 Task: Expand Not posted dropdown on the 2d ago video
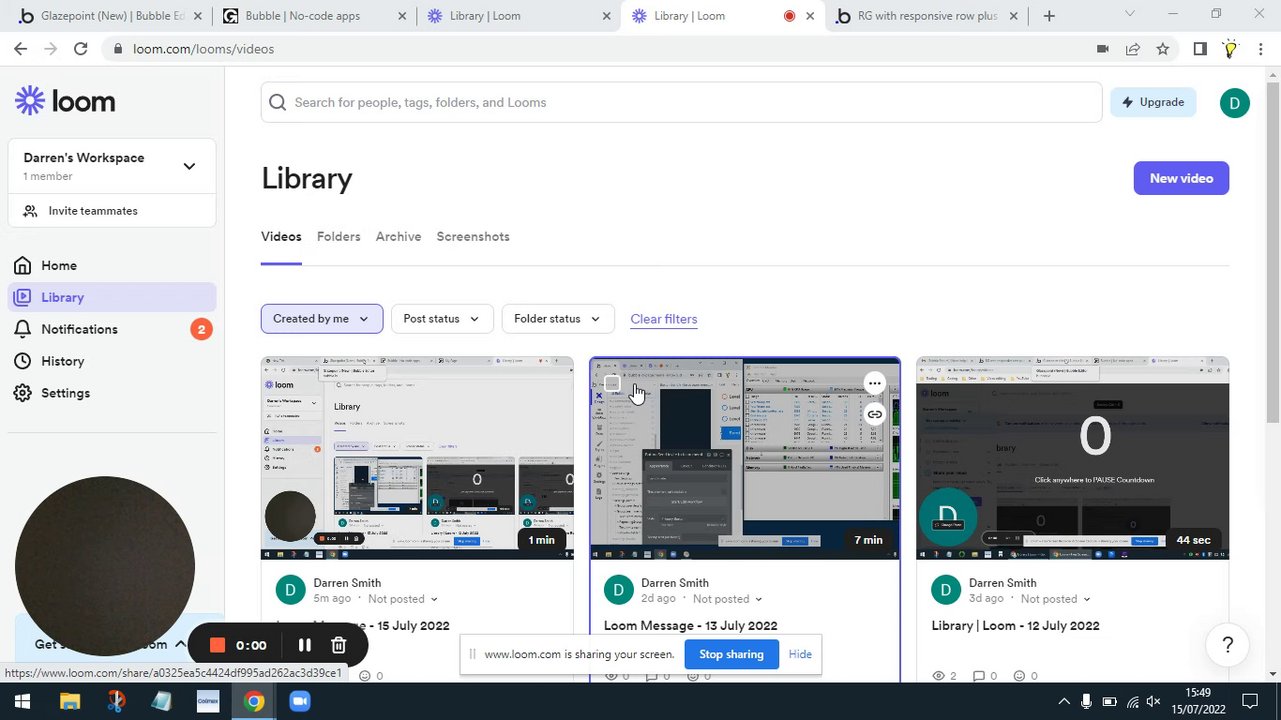coord(727,599)
